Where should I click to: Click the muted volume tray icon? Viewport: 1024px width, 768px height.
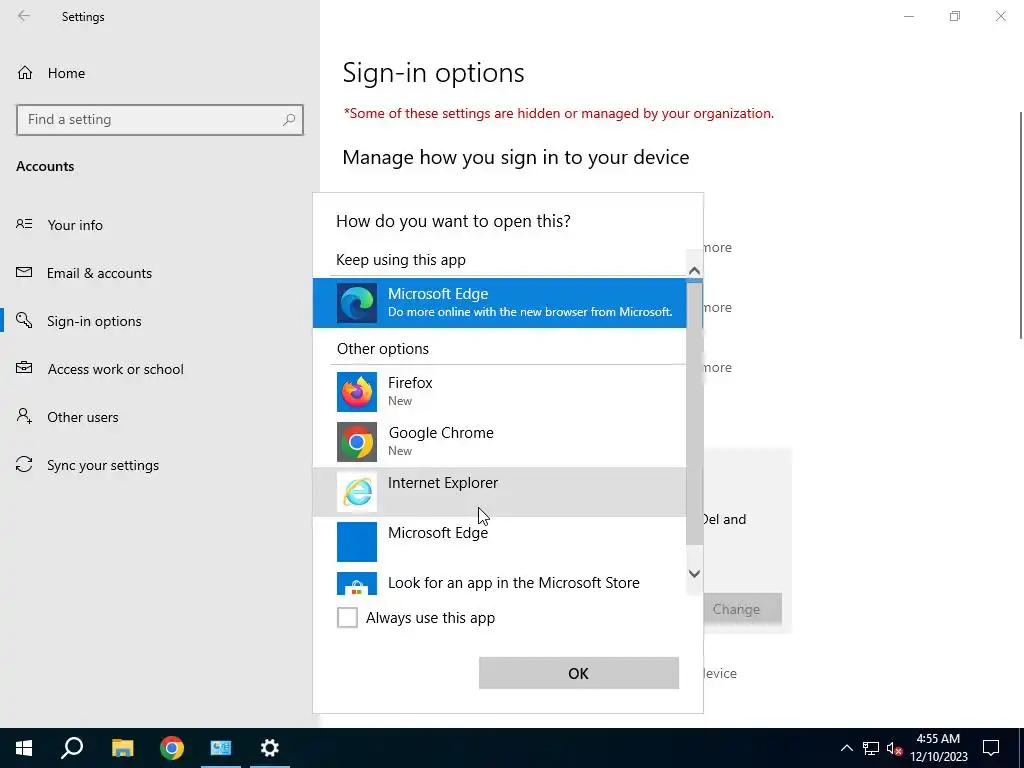click(x=894, y=748)
